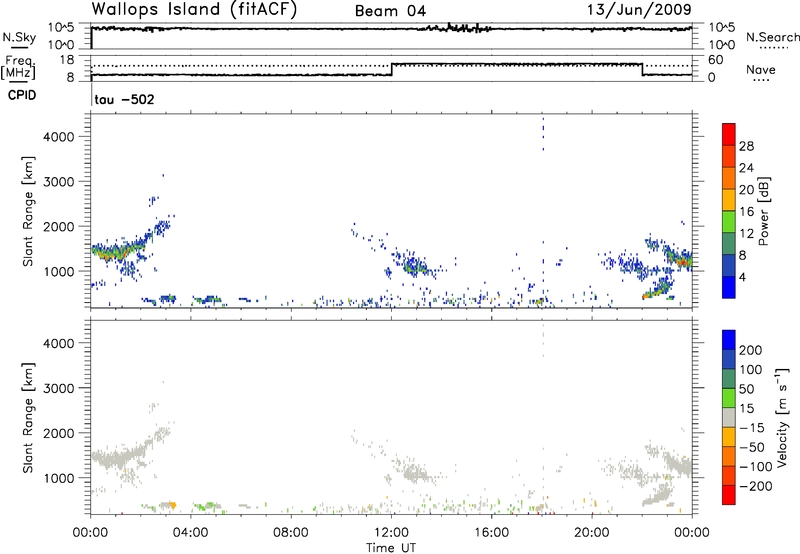
Task: Click the '04:00' time tick label
Action: click(x=190, y=533)
